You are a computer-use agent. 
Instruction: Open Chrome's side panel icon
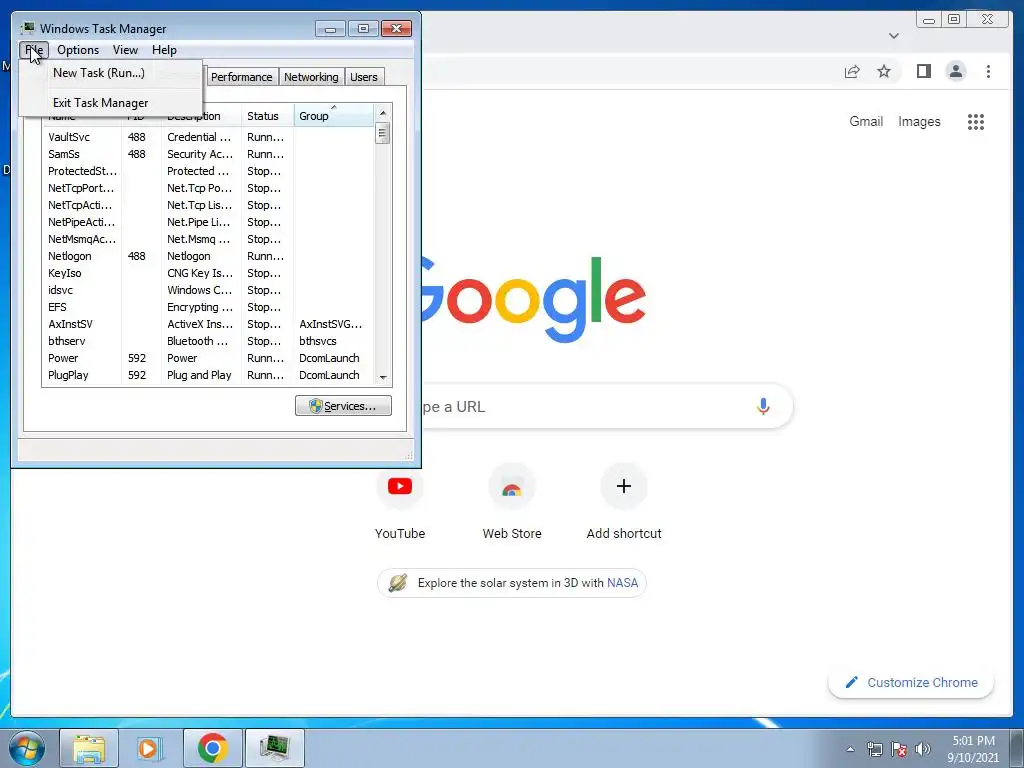pyautogui.click(x=923, y=71)
